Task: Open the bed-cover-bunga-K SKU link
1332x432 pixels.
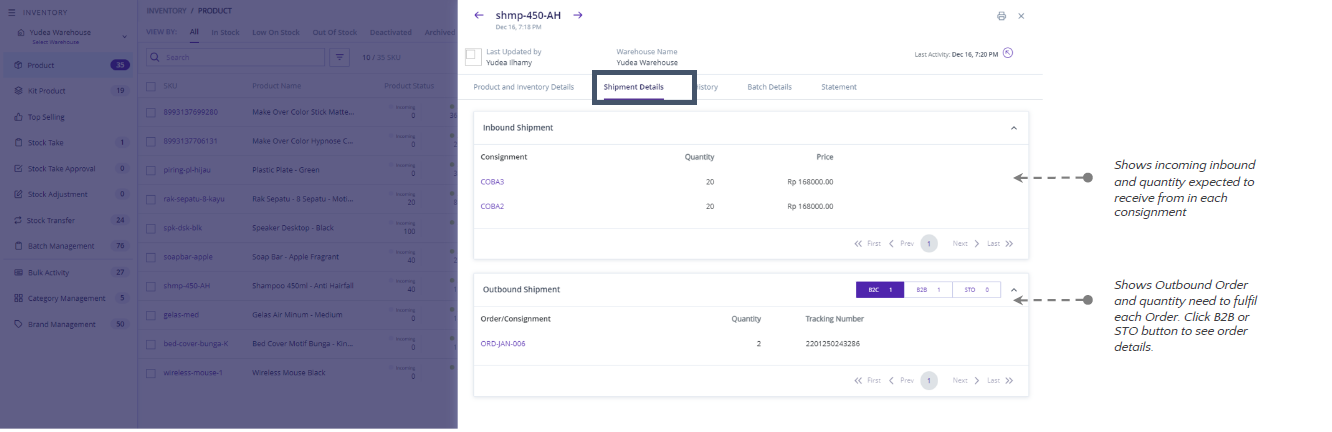Action: [x=196, y=344]
